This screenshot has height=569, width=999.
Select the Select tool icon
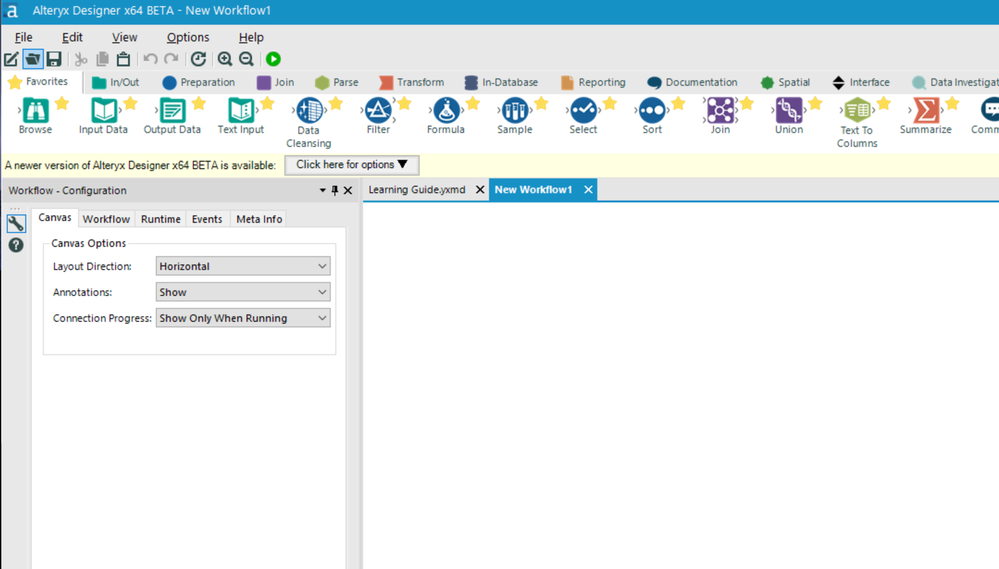click(583, 111)
